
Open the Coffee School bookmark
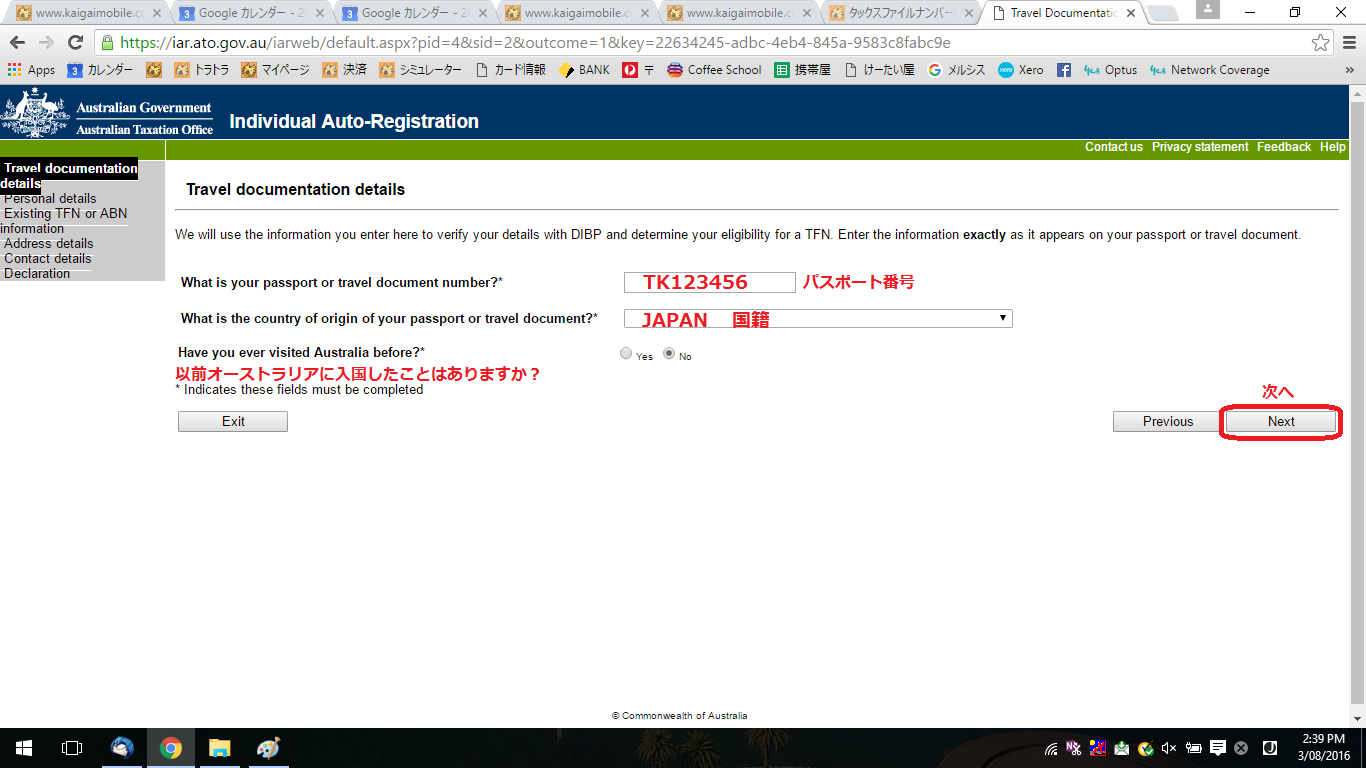point(714,70)
